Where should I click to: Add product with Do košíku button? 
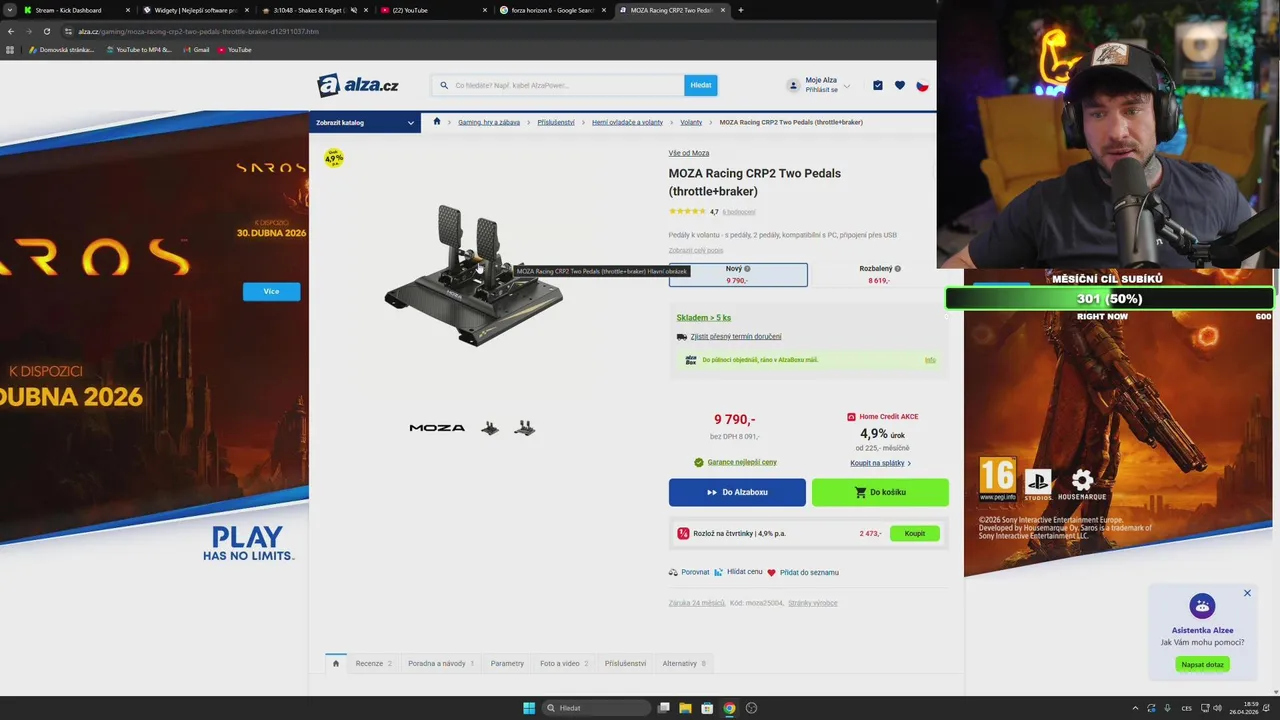[880, 492]
